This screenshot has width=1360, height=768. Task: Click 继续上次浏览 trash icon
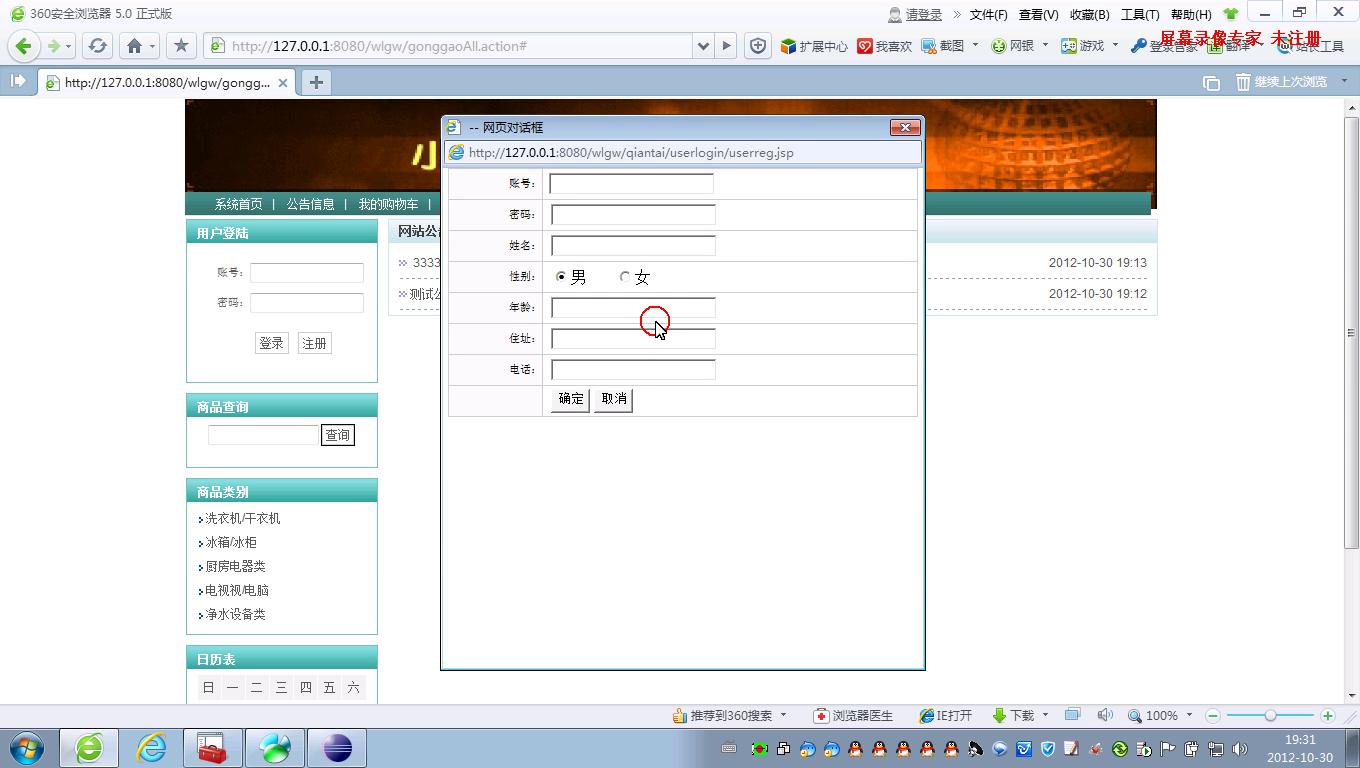(1281, 82)
